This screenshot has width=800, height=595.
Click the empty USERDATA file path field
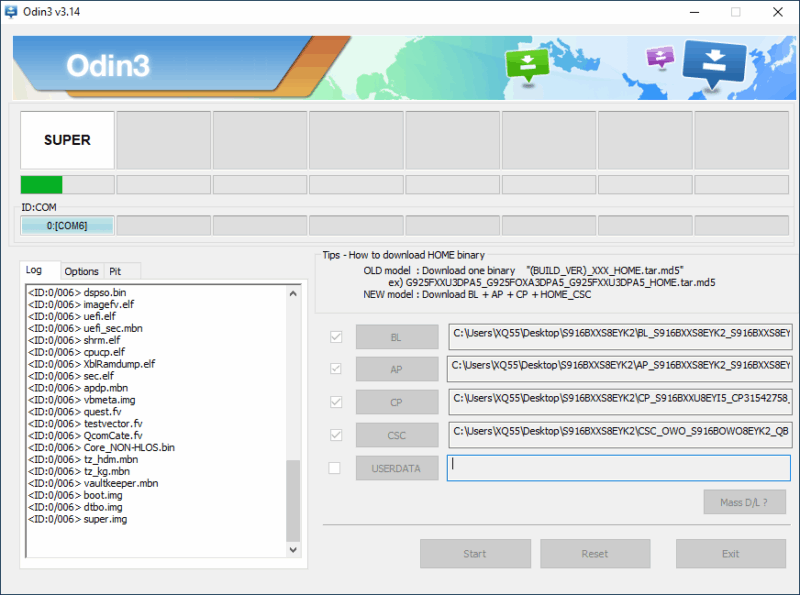point(618,468)
